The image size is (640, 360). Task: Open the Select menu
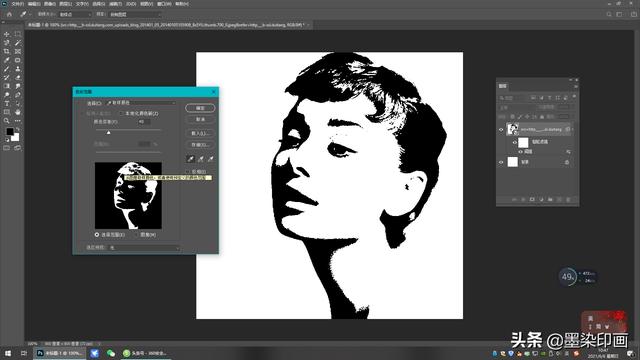98,4
